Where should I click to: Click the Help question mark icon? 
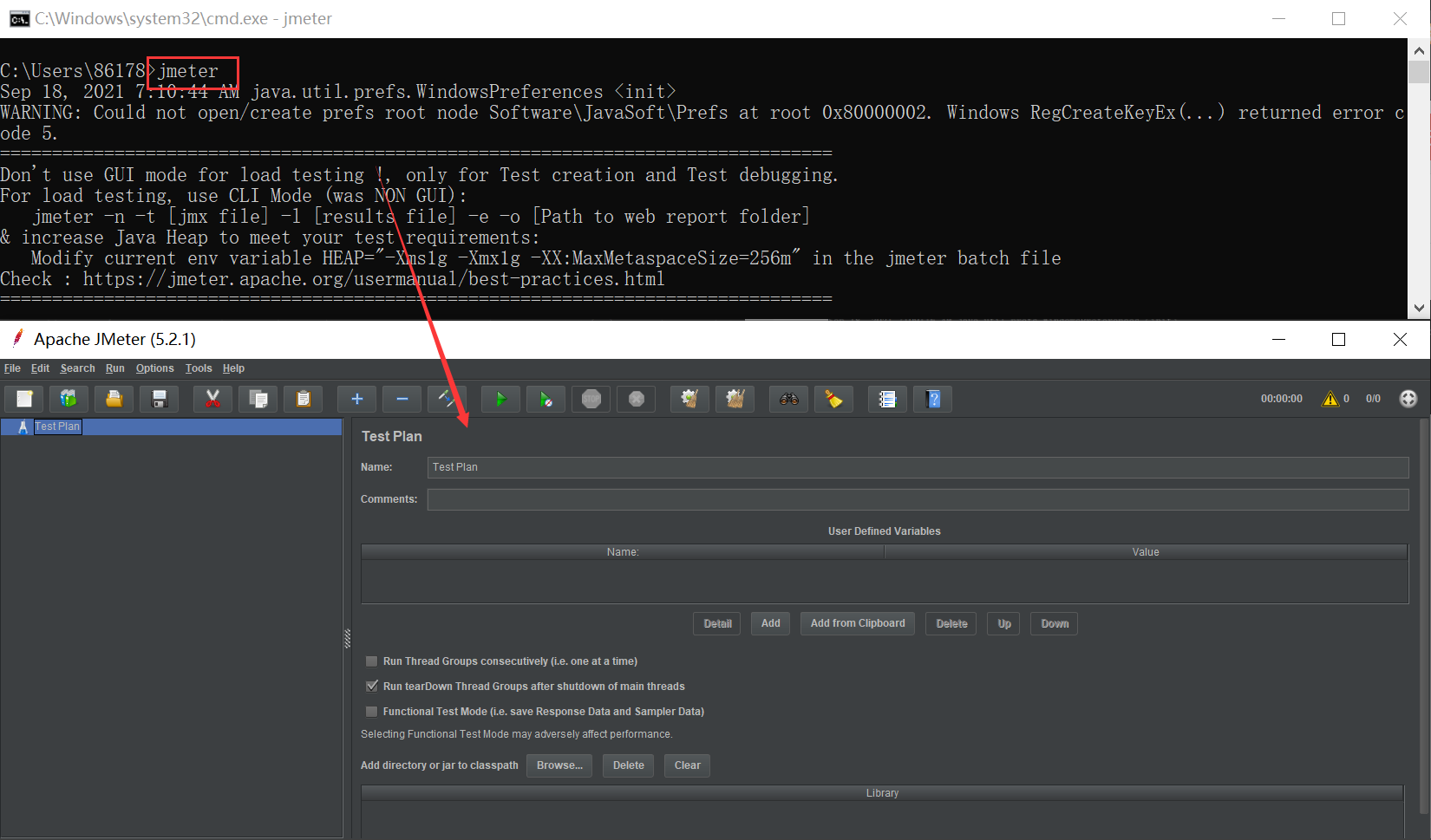tap(933, 399)
